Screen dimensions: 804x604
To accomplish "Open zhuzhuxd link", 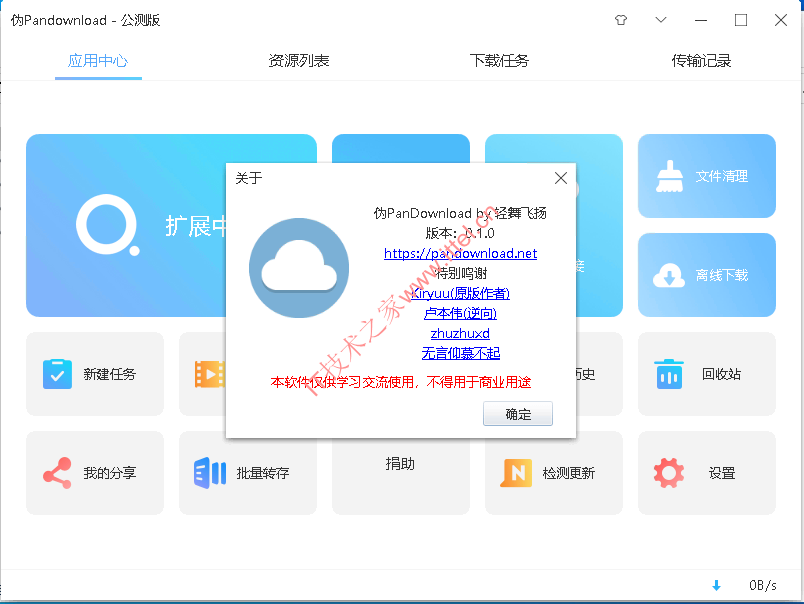I will point(460,333).
